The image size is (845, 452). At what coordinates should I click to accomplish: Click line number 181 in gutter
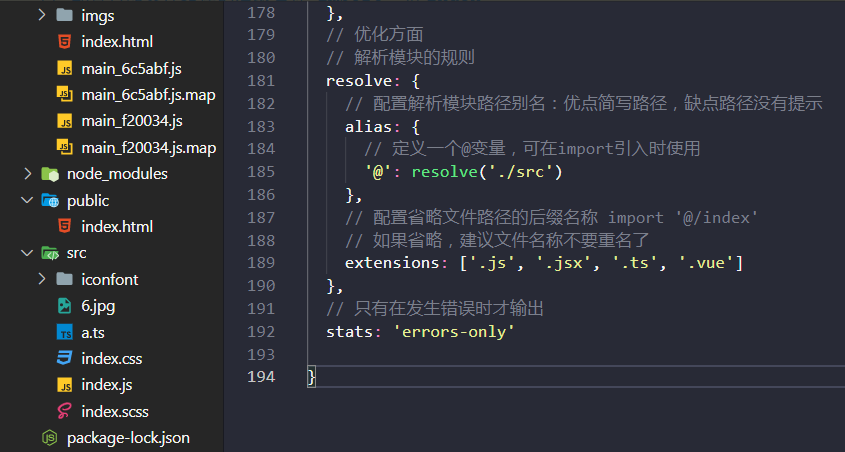coord(261,81)
